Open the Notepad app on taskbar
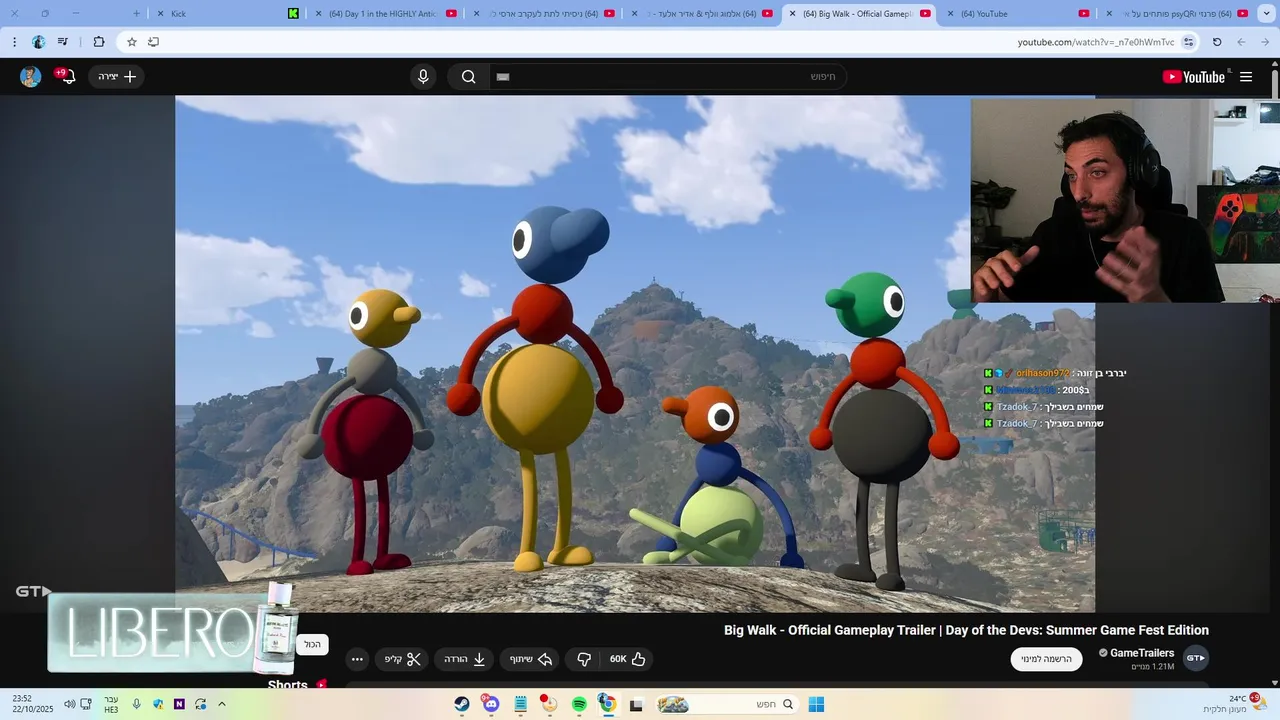This screenshot has width=1280, height=720. (520, 704)
